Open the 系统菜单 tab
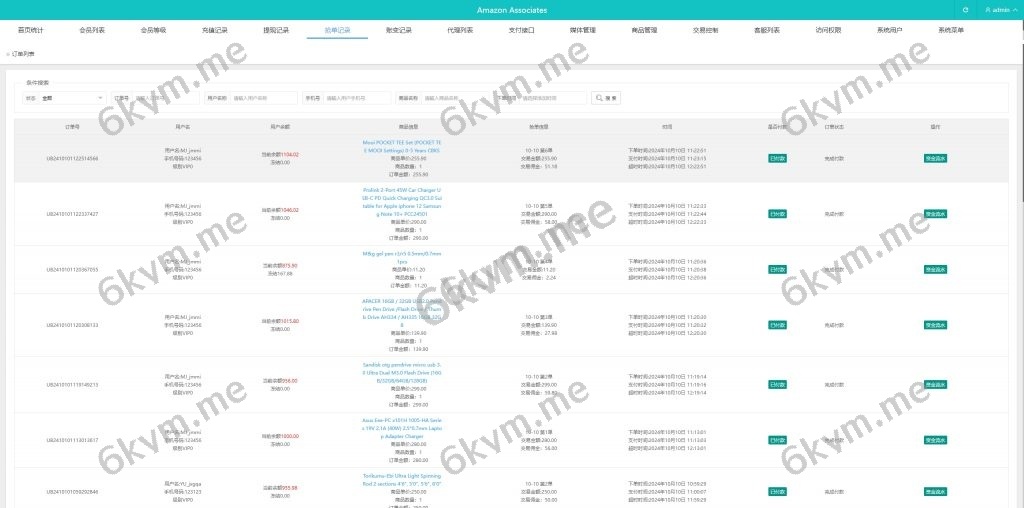Image resolution: width=1024 pixels, height=508 pixels. click(x=950, y=31)
